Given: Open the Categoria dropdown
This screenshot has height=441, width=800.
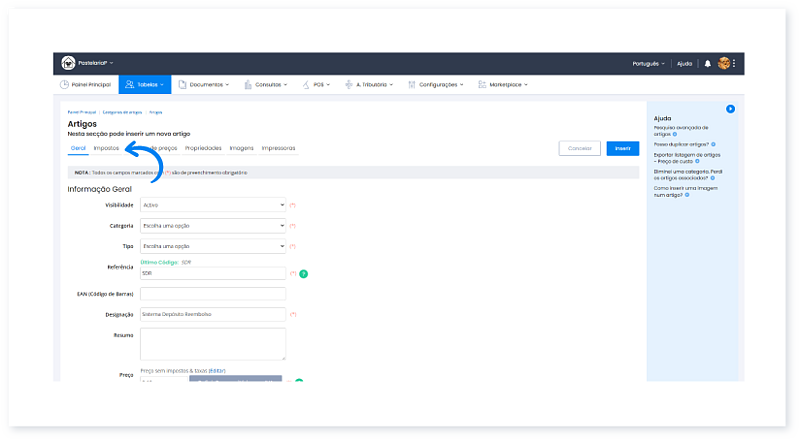Looking at the screenshot, I should click(213, 226).
